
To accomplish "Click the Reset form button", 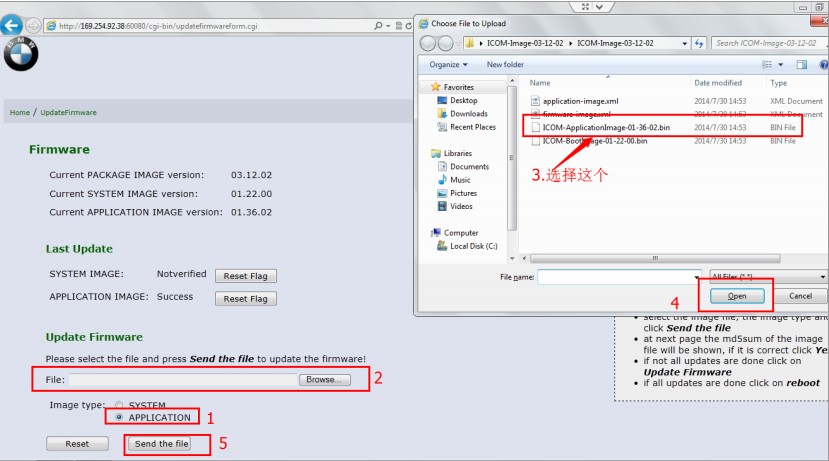I will pos(77,444).
